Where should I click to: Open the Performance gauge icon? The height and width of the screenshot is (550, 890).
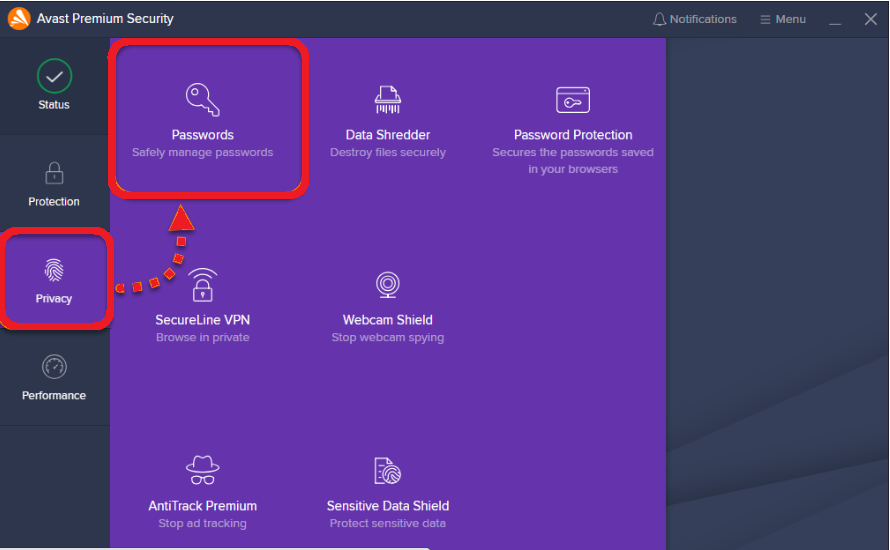coord(54,367)
